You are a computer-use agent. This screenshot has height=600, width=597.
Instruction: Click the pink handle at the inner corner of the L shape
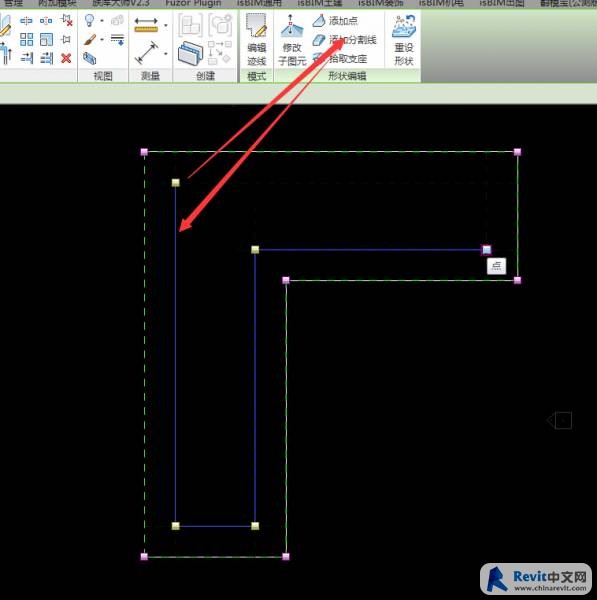click(286, 280)
